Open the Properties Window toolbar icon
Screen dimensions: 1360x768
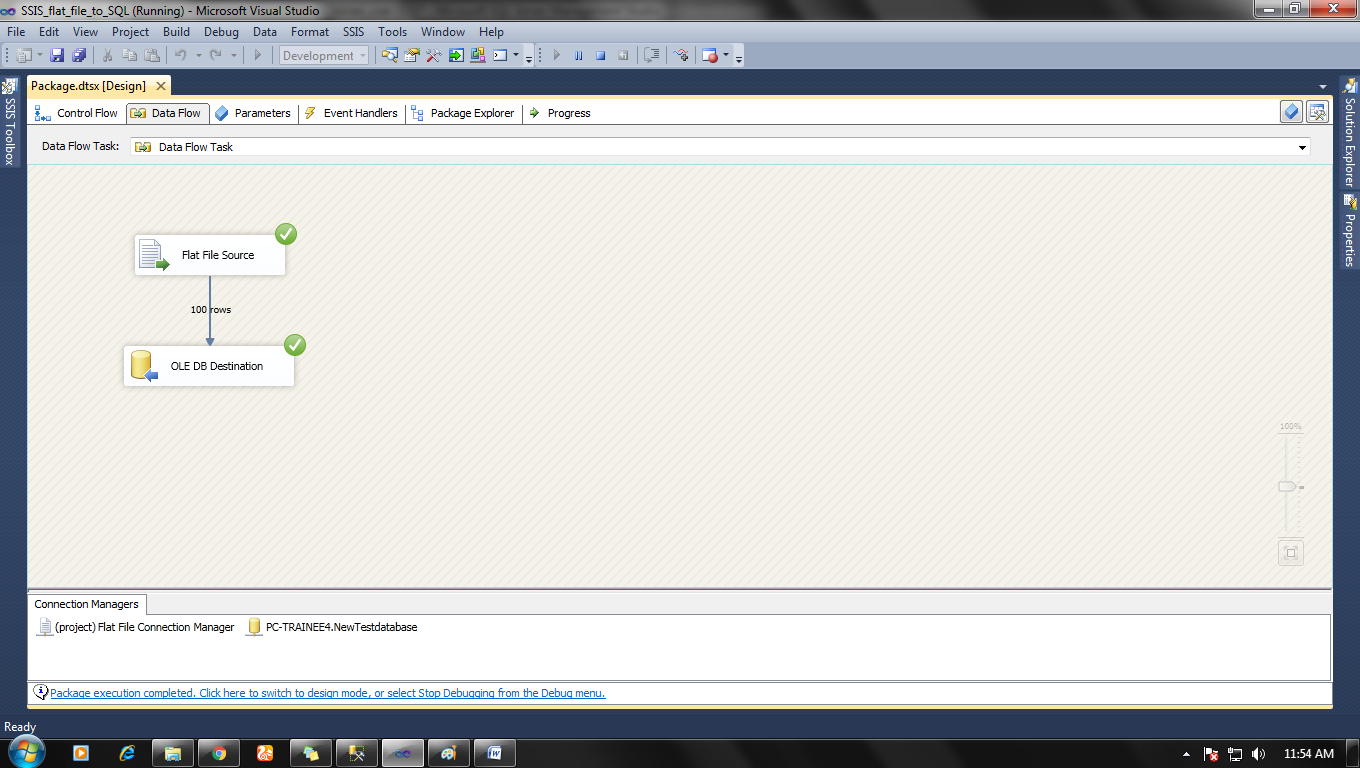(x=412, y=56)
